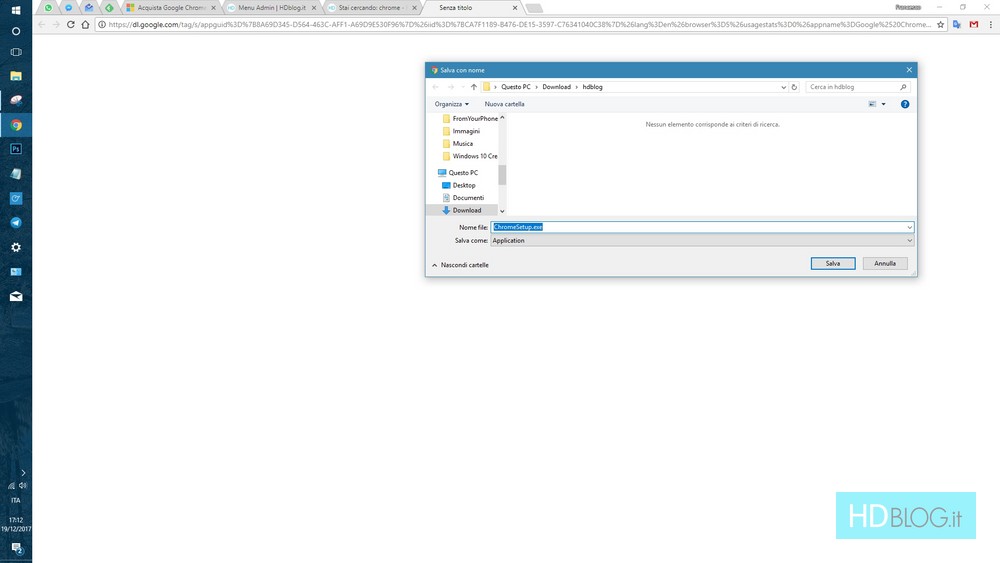
Task: Switch to Stai cercando: chrome tab
Action: [x=372, y=8]
